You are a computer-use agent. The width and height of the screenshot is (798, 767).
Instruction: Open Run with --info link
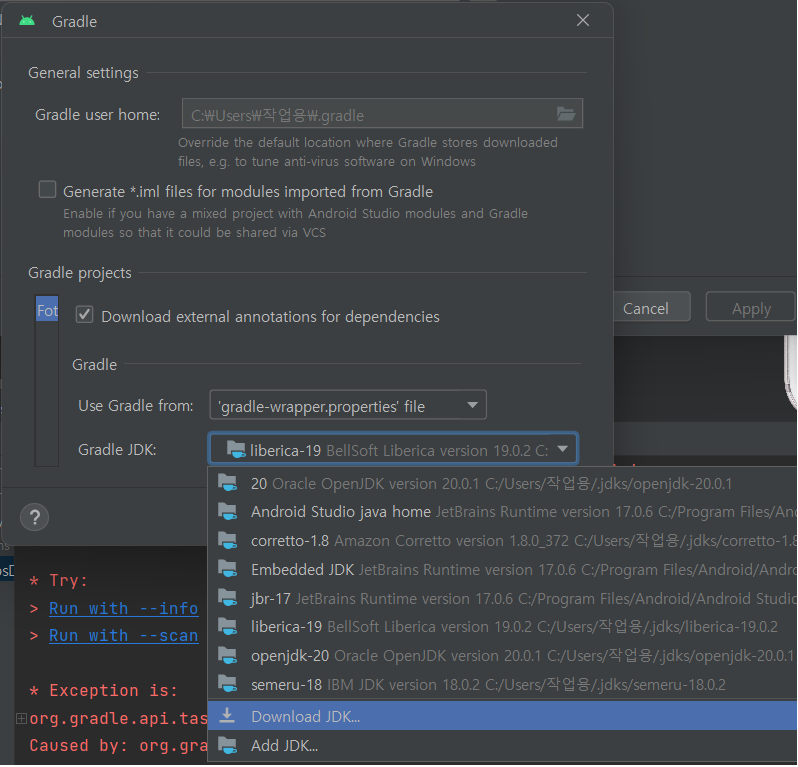(124, 609)
